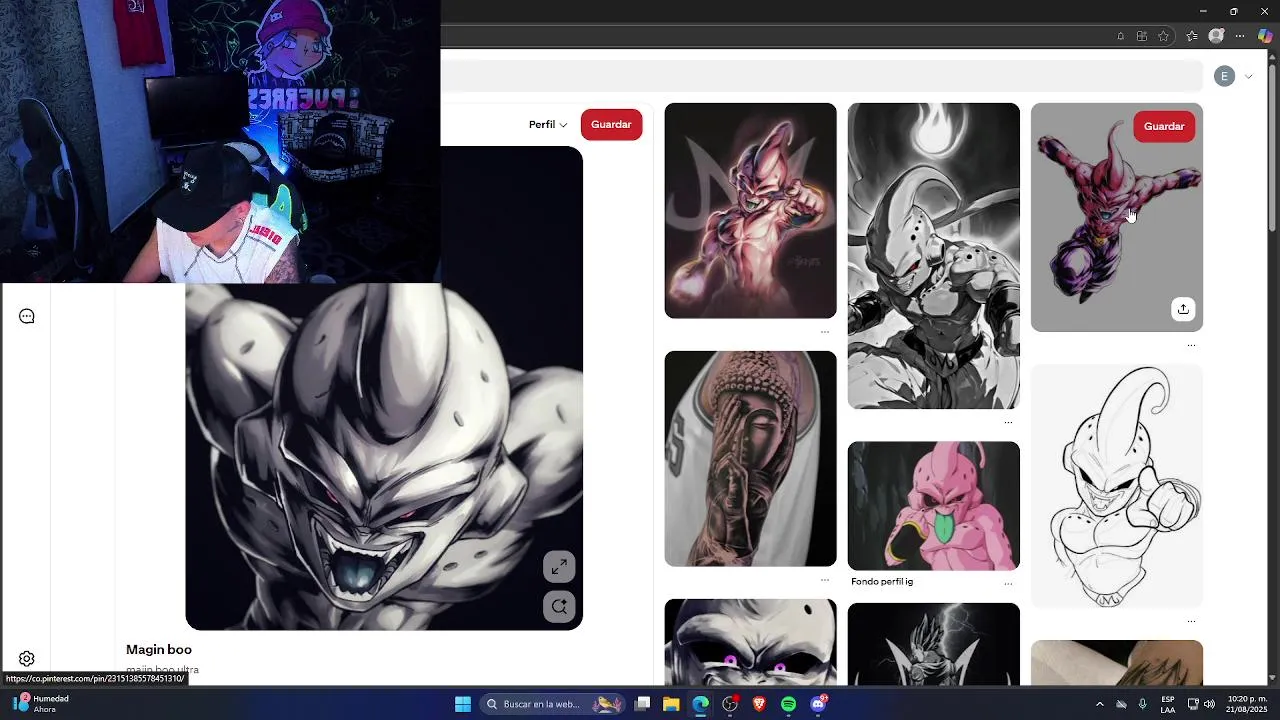Expand the Magin boo pin fullscreen
Image resolution: width=1280 pixels, height=720 pixels.
tap(559, 567)
